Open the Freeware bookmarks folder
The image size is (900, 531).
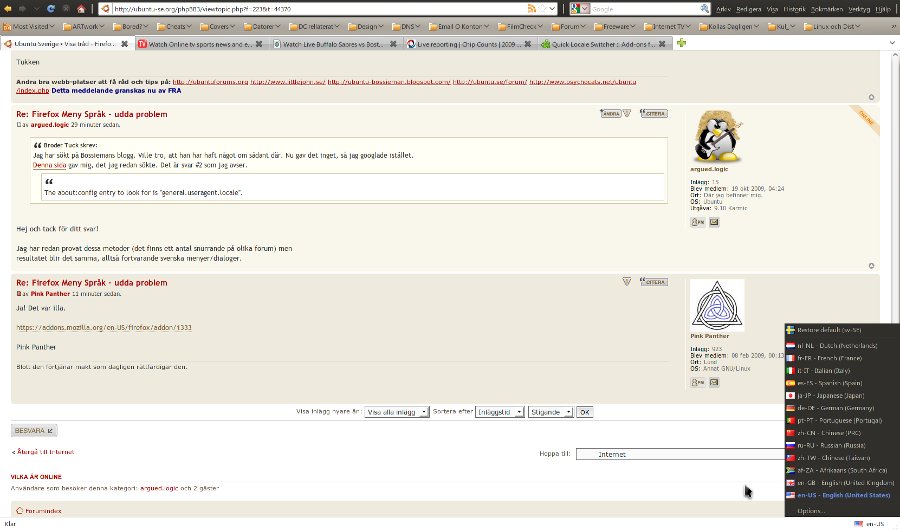[x=615, y=26]
